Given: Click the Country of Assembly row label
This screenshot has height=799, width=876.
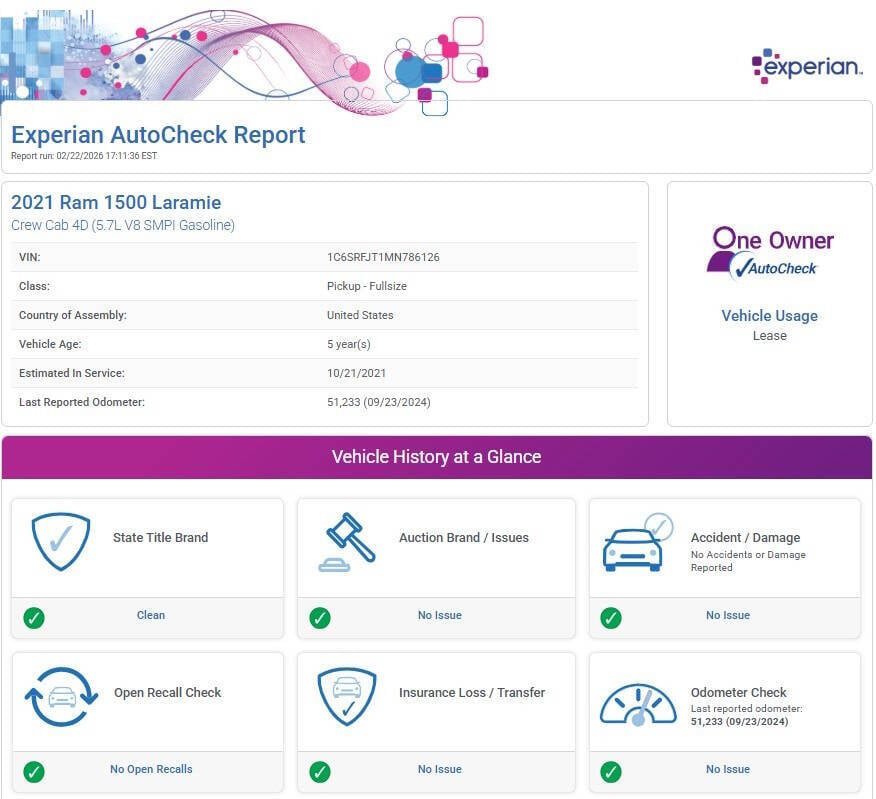Looking at the screenshot, I should click(x=73, y=315).
